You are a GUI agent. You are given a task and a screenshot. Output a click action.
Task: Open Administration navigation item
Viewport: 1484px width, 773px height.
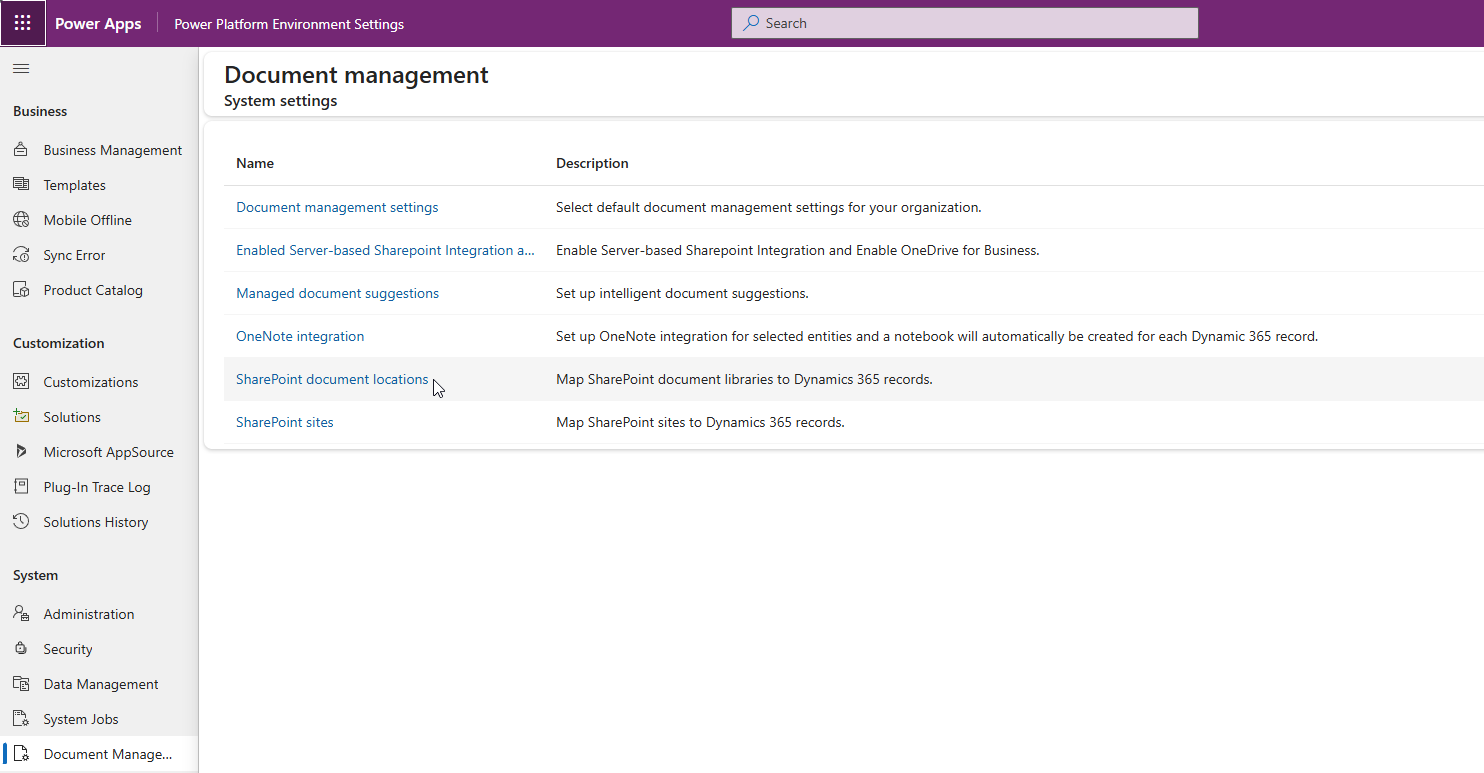(99, 614)
